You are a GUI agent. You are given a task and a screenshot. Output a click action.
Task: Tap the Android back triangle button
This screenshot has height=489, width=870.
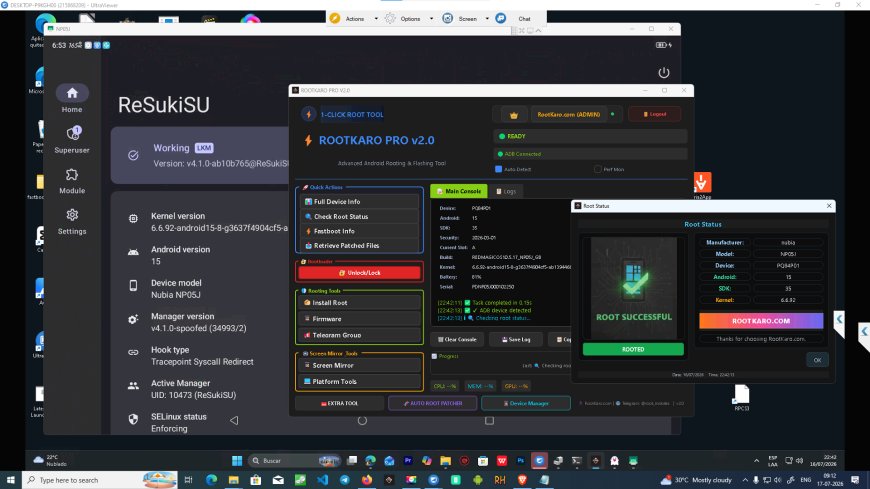(234, 421)
